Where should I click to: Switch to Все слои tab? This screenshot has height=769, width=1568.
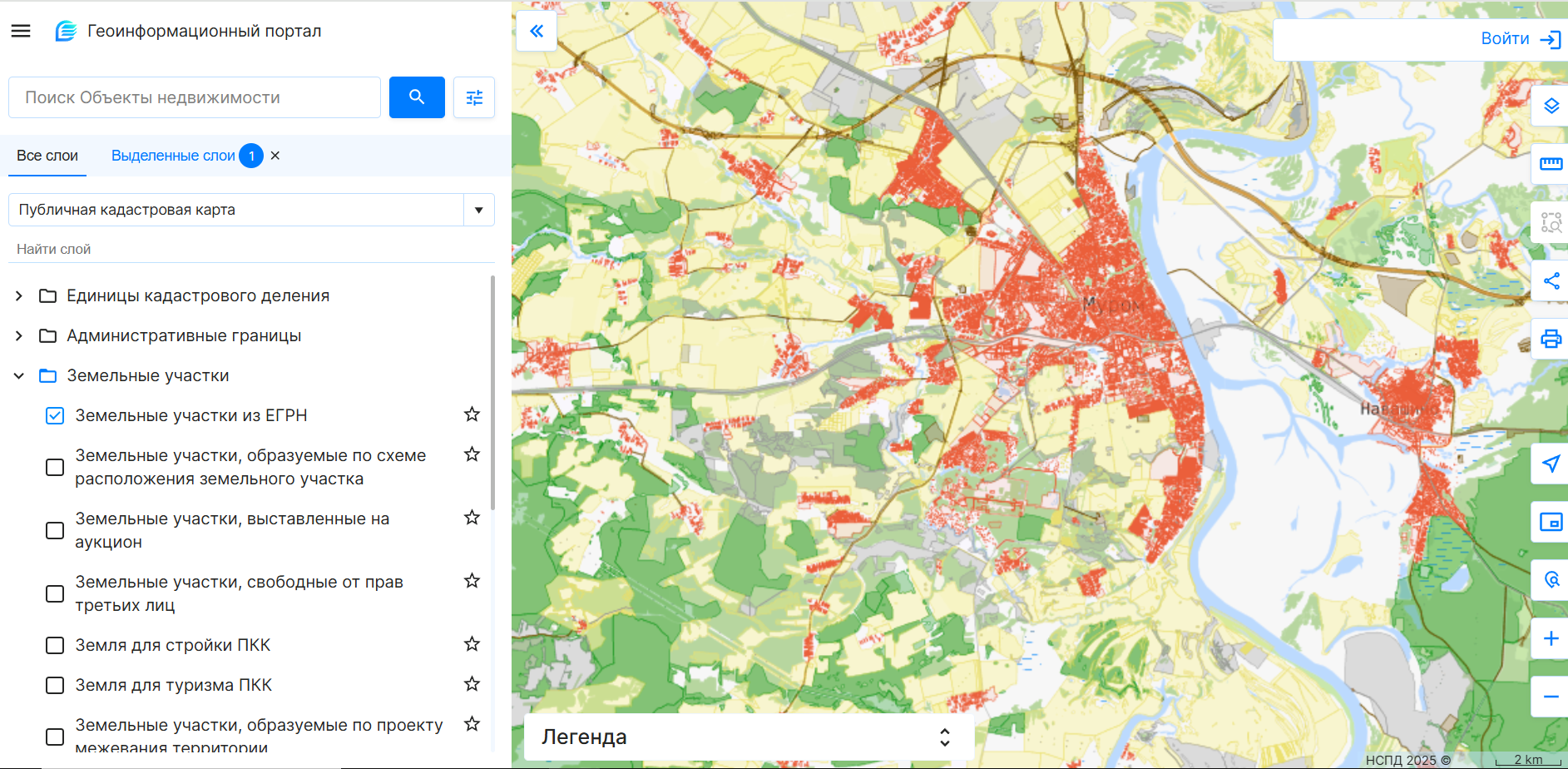point(47,156)
